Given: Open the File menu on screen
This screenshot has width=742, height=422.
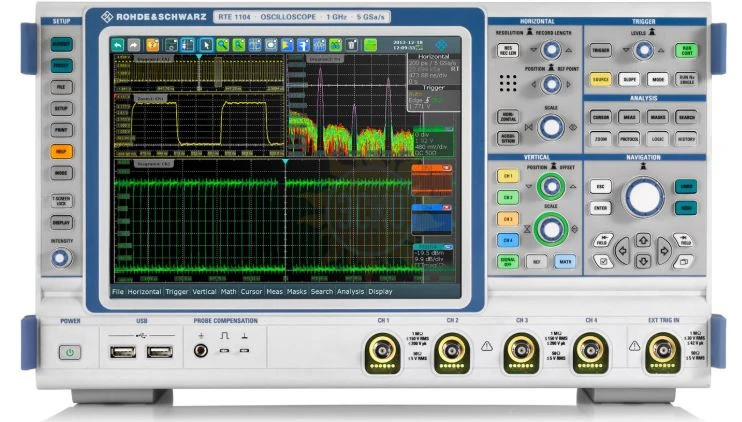Looking at the screenshot, I should [x=118, y=291].
